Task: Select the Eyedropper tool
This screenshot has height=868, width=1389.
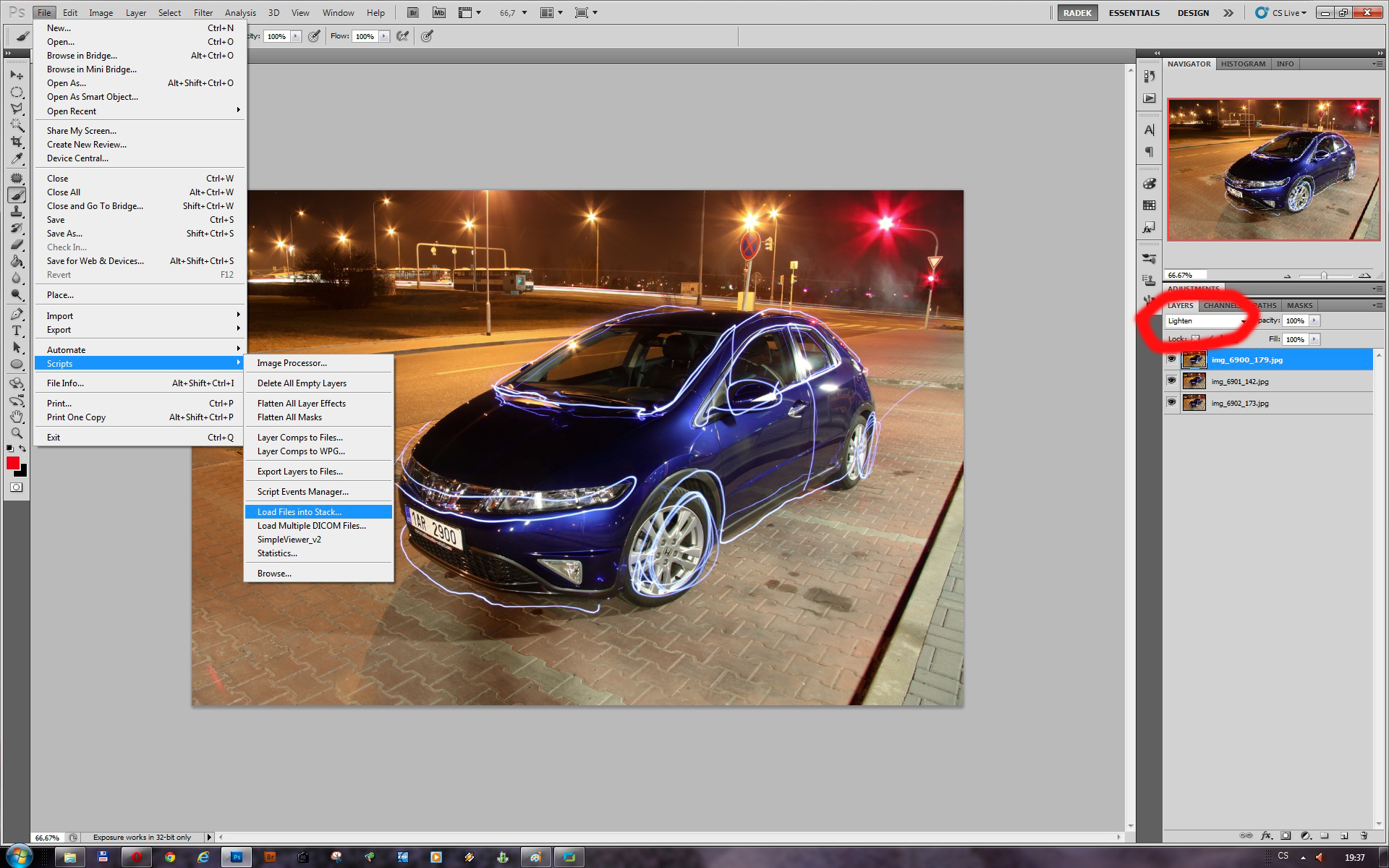Action: 17,160
